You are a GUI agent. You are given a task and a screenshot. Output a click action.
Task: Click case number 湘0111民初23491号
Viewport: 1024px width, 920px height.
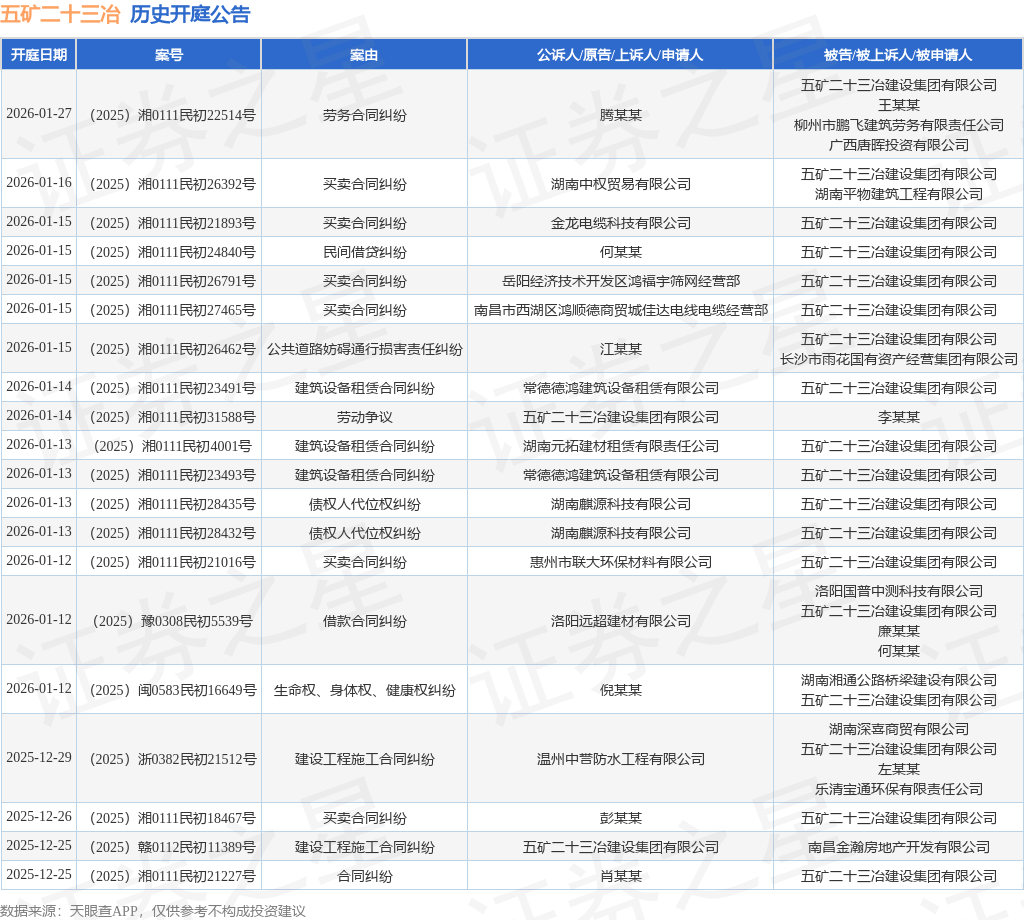pyautogui.click(x=172, y=389)
